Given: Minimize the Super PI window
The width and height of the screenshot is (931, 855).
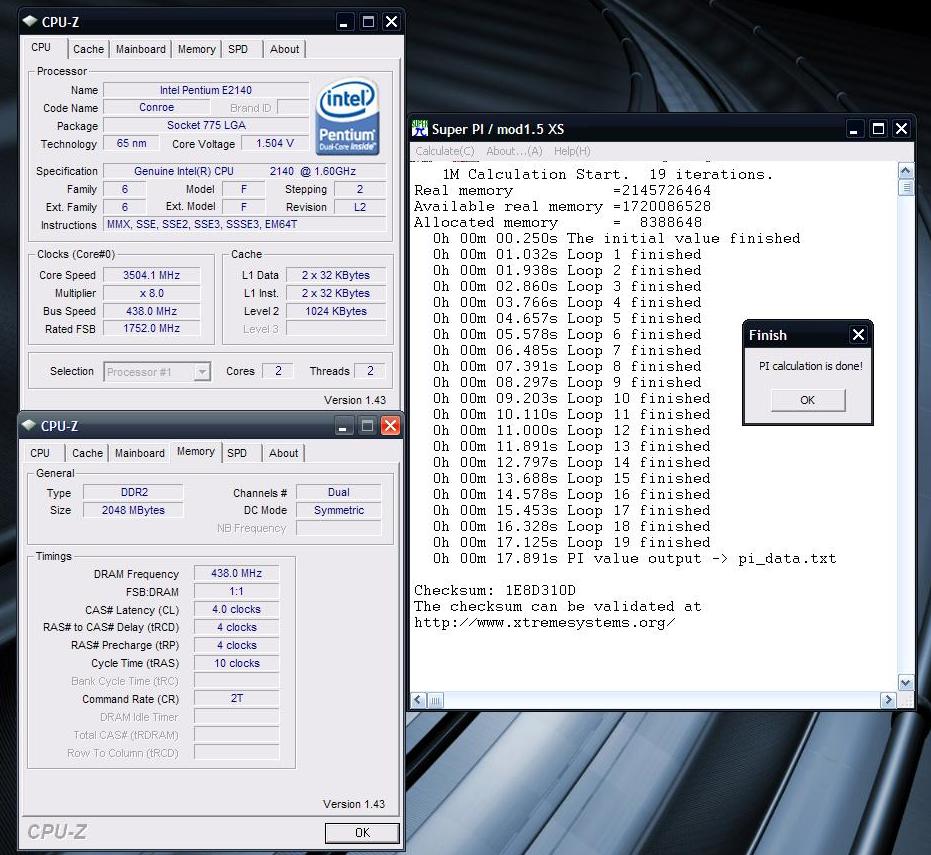Looking at the screenshot, I should coord(854,129).
